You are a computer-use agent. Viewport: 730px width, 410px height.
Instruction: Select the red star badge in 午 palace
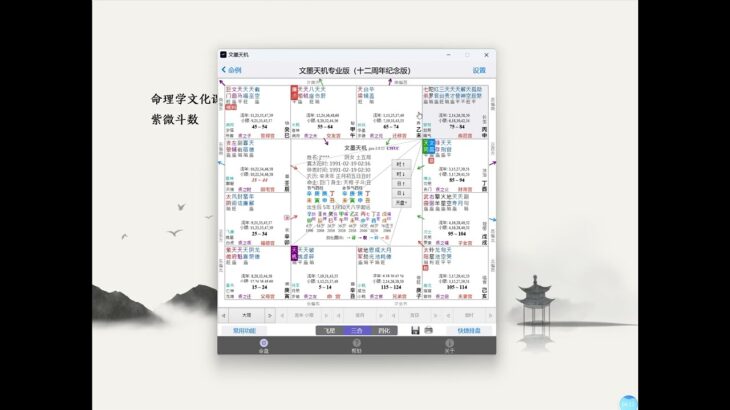[x=294, y=92]
